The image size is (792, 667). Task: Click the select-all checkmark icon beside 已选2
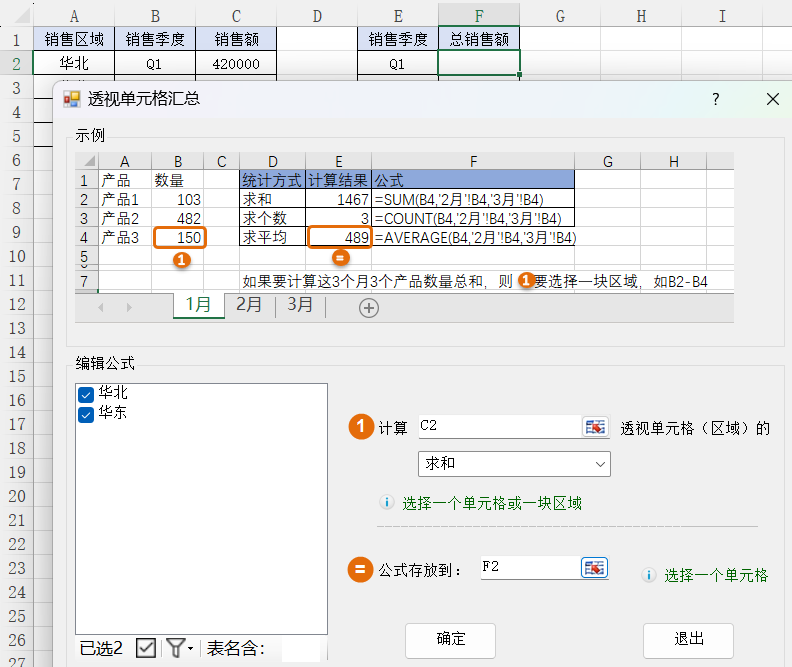click(x=146, y=648)
